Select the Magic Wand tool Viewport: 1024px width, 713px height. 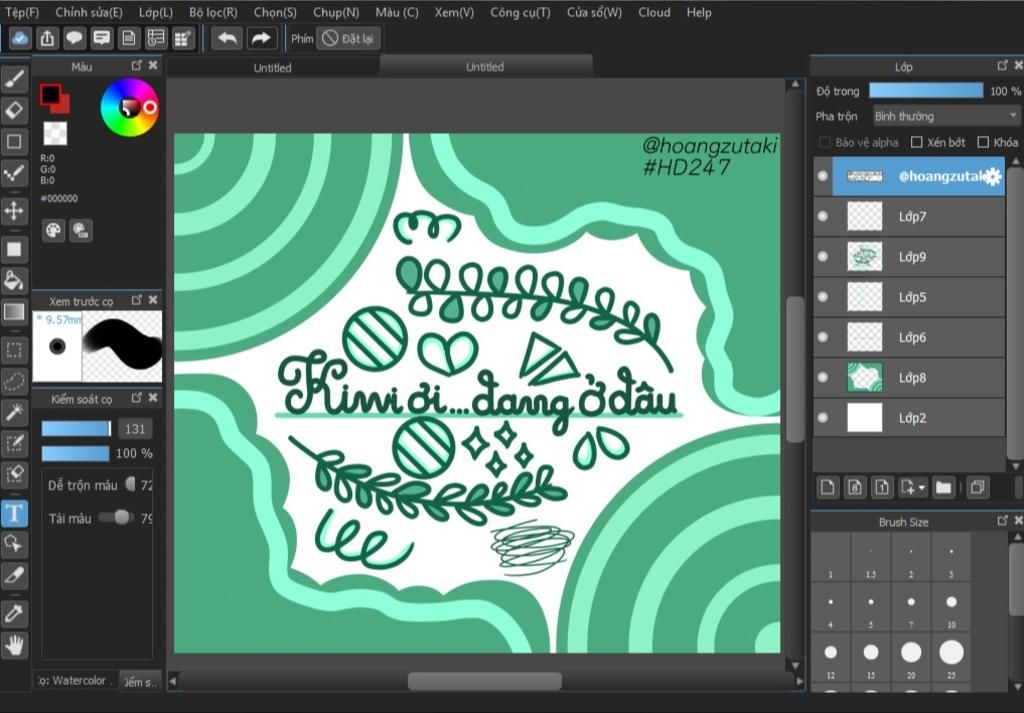[14, 411]
